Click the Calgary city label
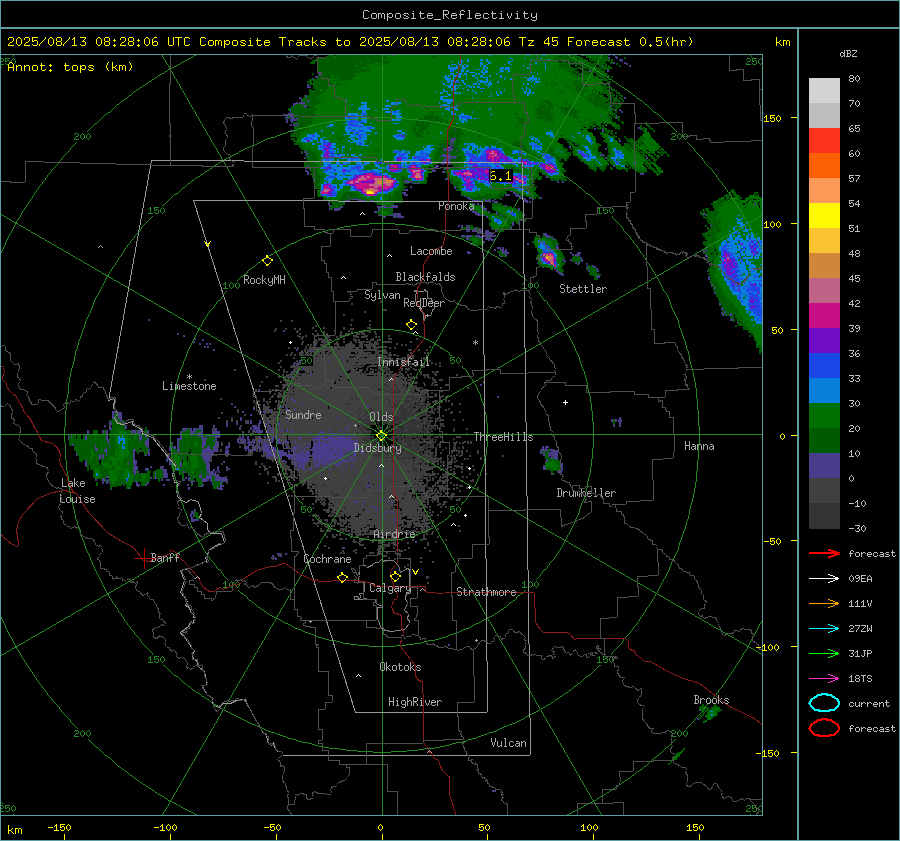This screenshot has height=841, width=900. [390, 588]
